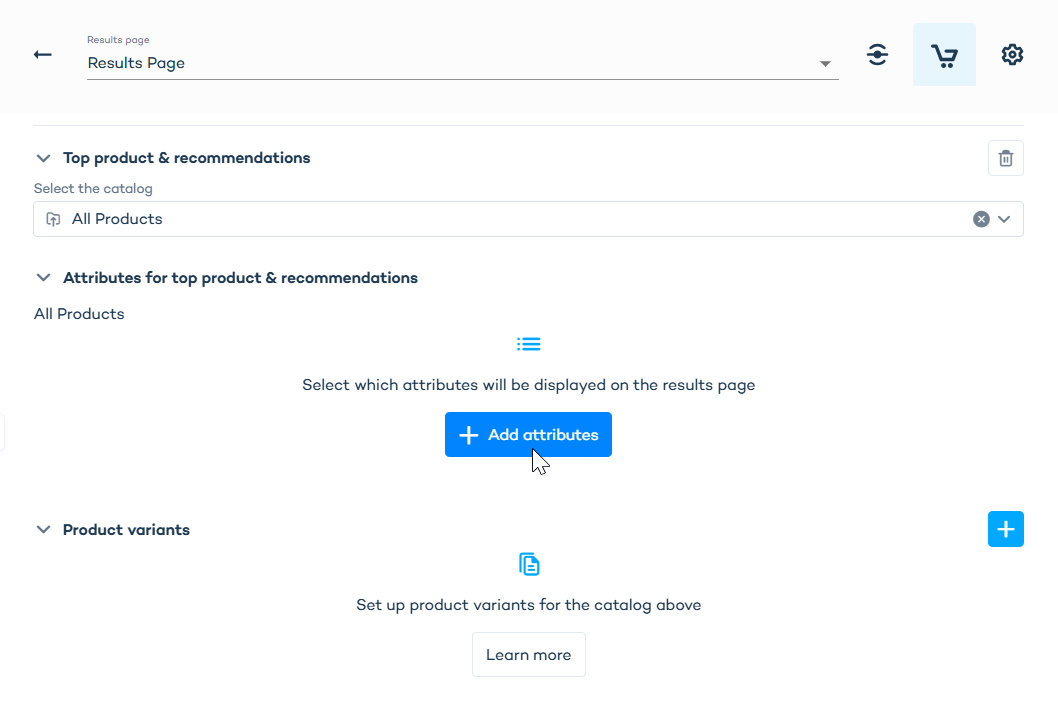The height and width of the screenshot is (725, 1058).
Task: Click the Results Page selection field
Action: [440, 63]
